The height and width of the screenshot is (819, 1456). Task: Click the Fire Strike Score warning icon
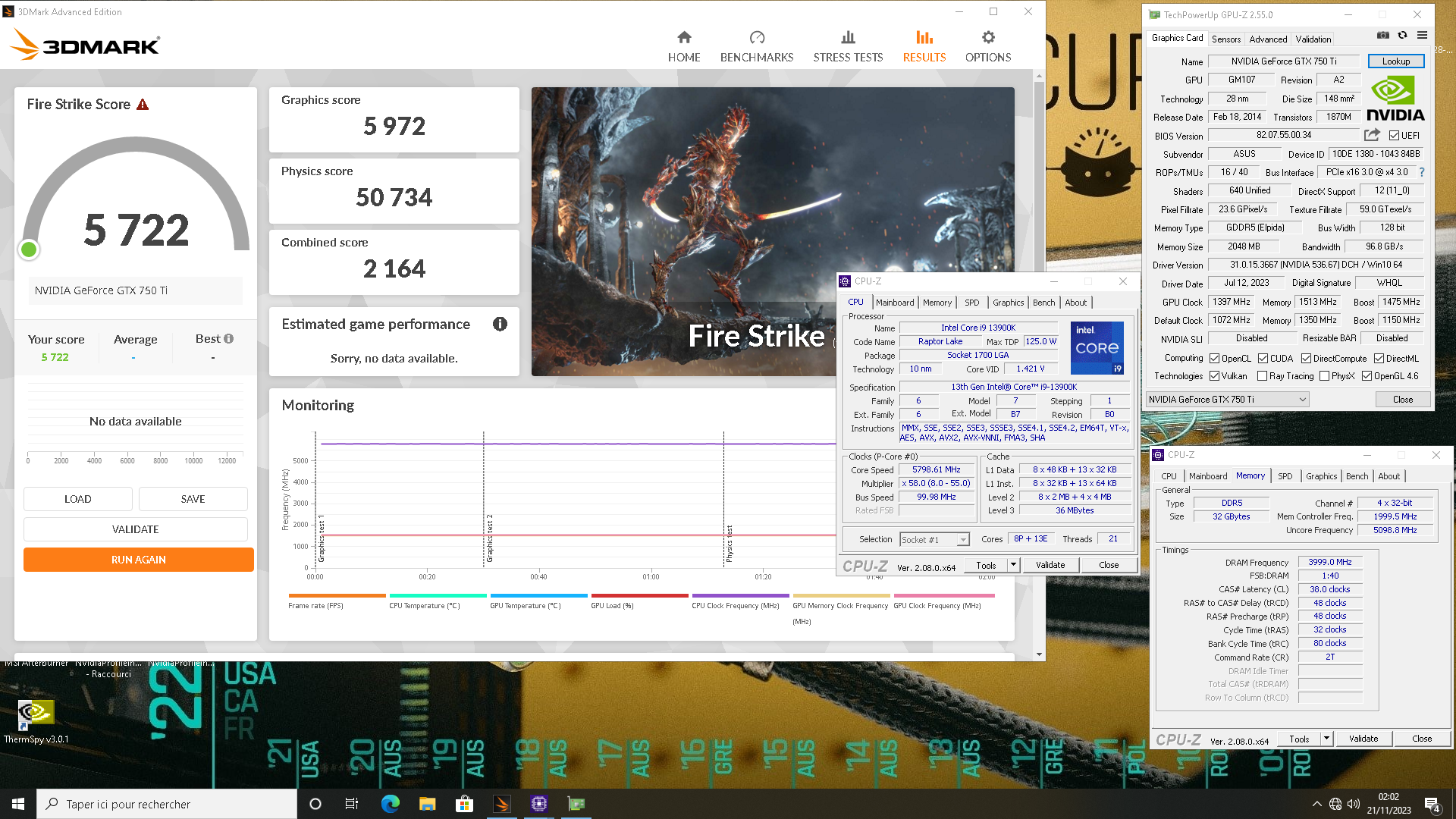tap(143, 105)
